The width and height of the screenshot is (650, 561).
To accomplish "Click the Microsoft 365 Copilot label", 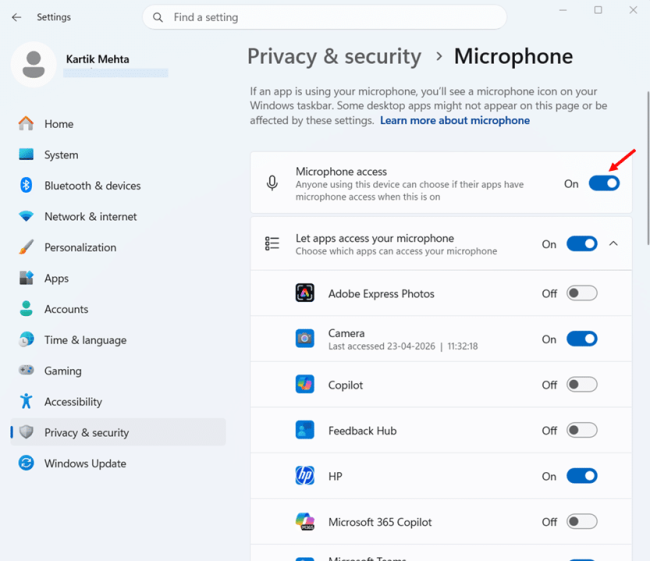I will (x=380, y=522).
